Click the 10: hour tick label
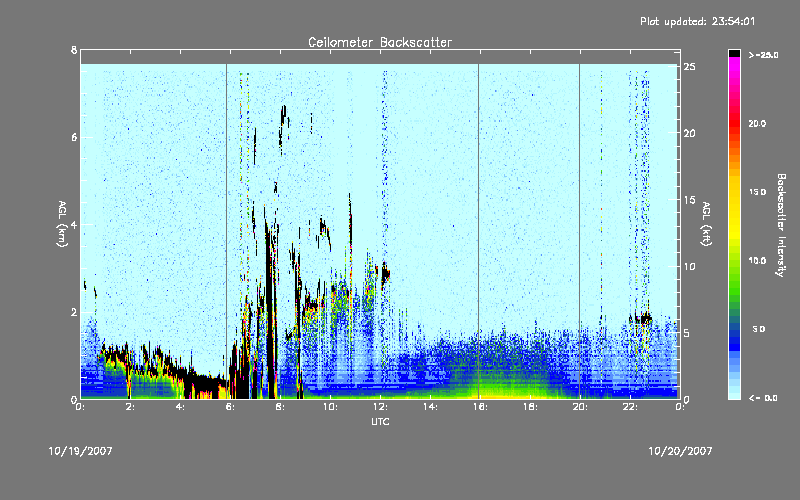 [x=330, y=407]
